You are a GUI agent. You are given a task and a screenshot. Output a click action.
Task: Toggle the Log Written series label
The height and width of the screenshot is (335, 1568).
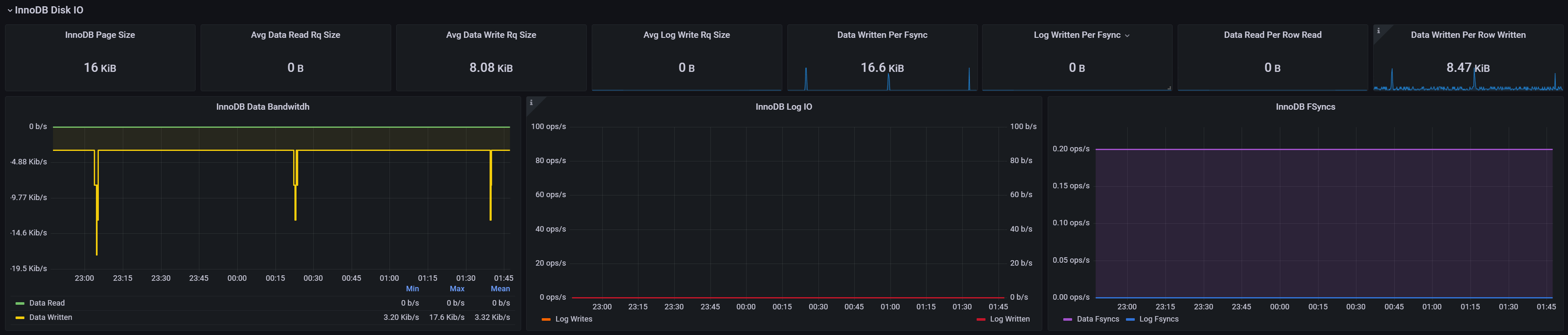(x=1009, y=319)
